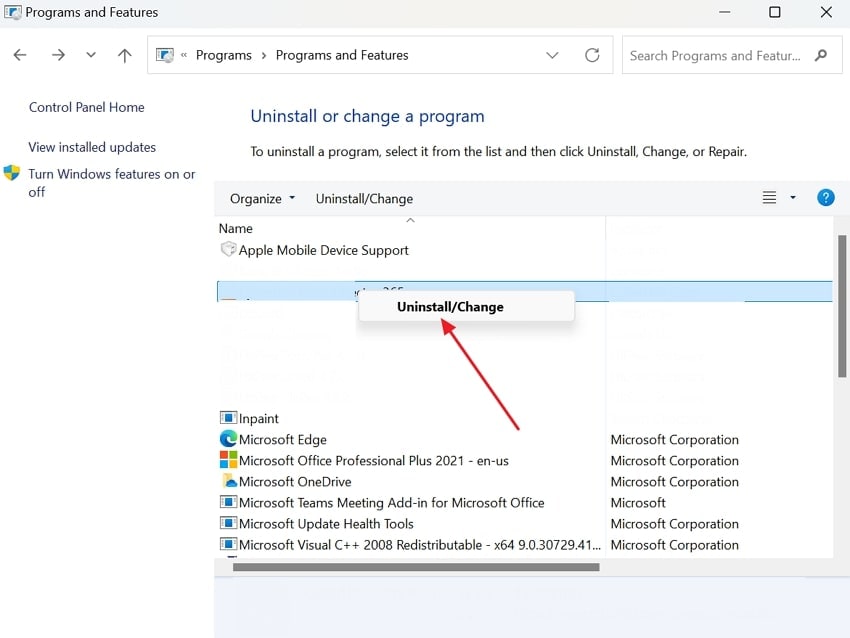Viewport: 850px width, 638px height.
Task: Open the Programs breadcrumb
Action: click(x=224, y=55)
